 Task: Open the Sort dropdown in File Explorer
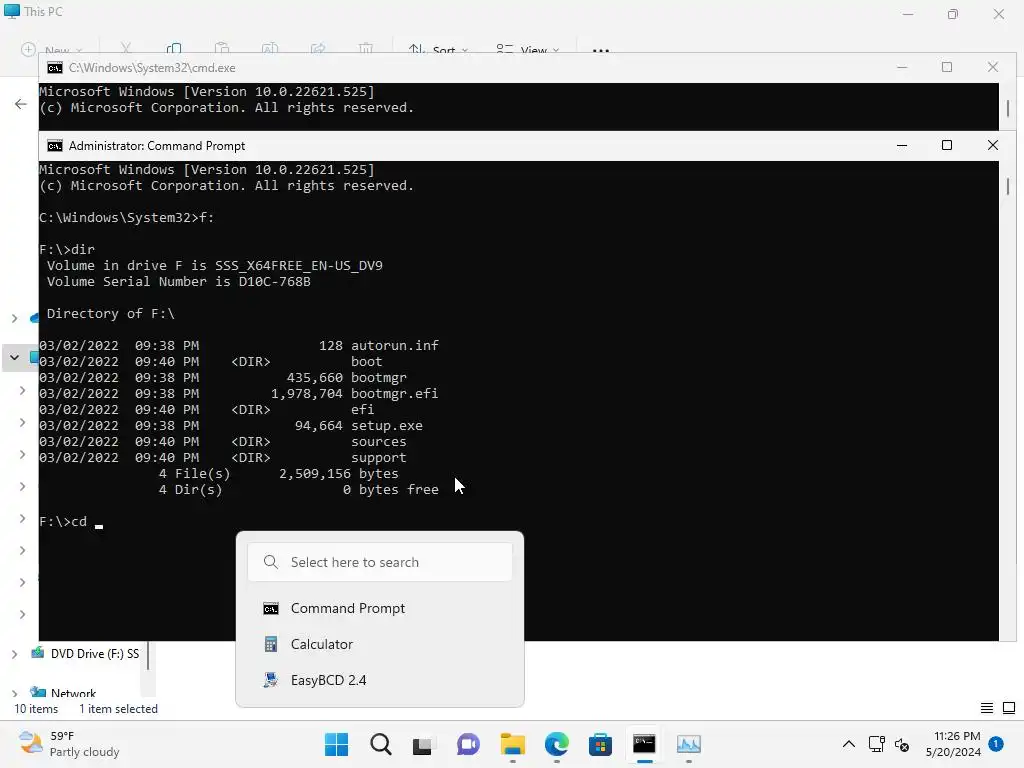coord(438,50)
